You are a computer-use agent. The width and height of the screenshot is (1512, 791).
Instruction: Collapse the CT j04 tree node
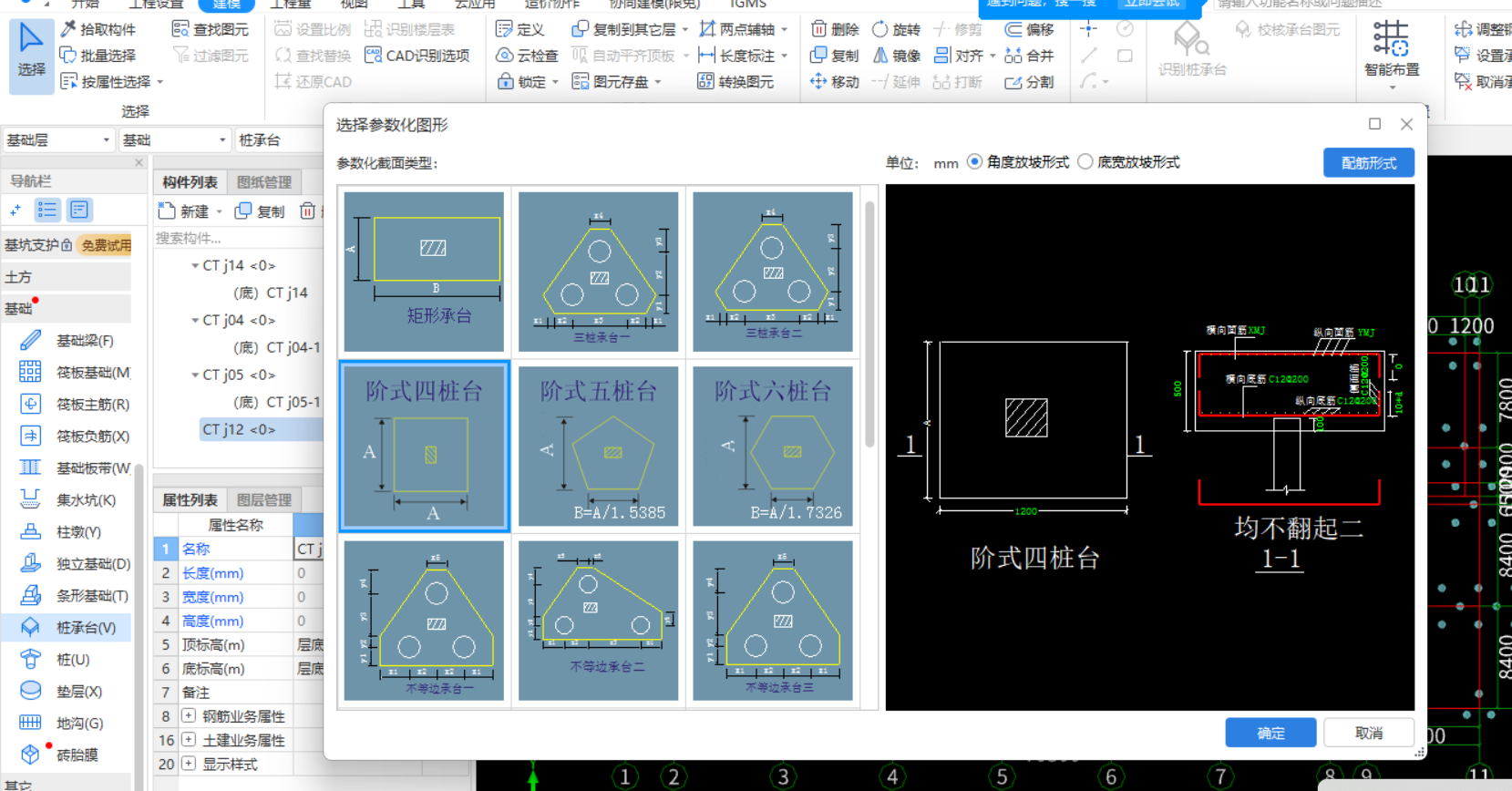click(195, 321)
